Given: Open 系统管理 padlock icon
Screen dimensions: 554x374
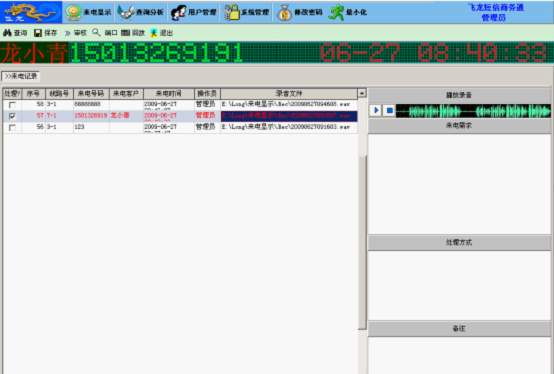Looking at the screenshot, I should [x=232, y=12].
